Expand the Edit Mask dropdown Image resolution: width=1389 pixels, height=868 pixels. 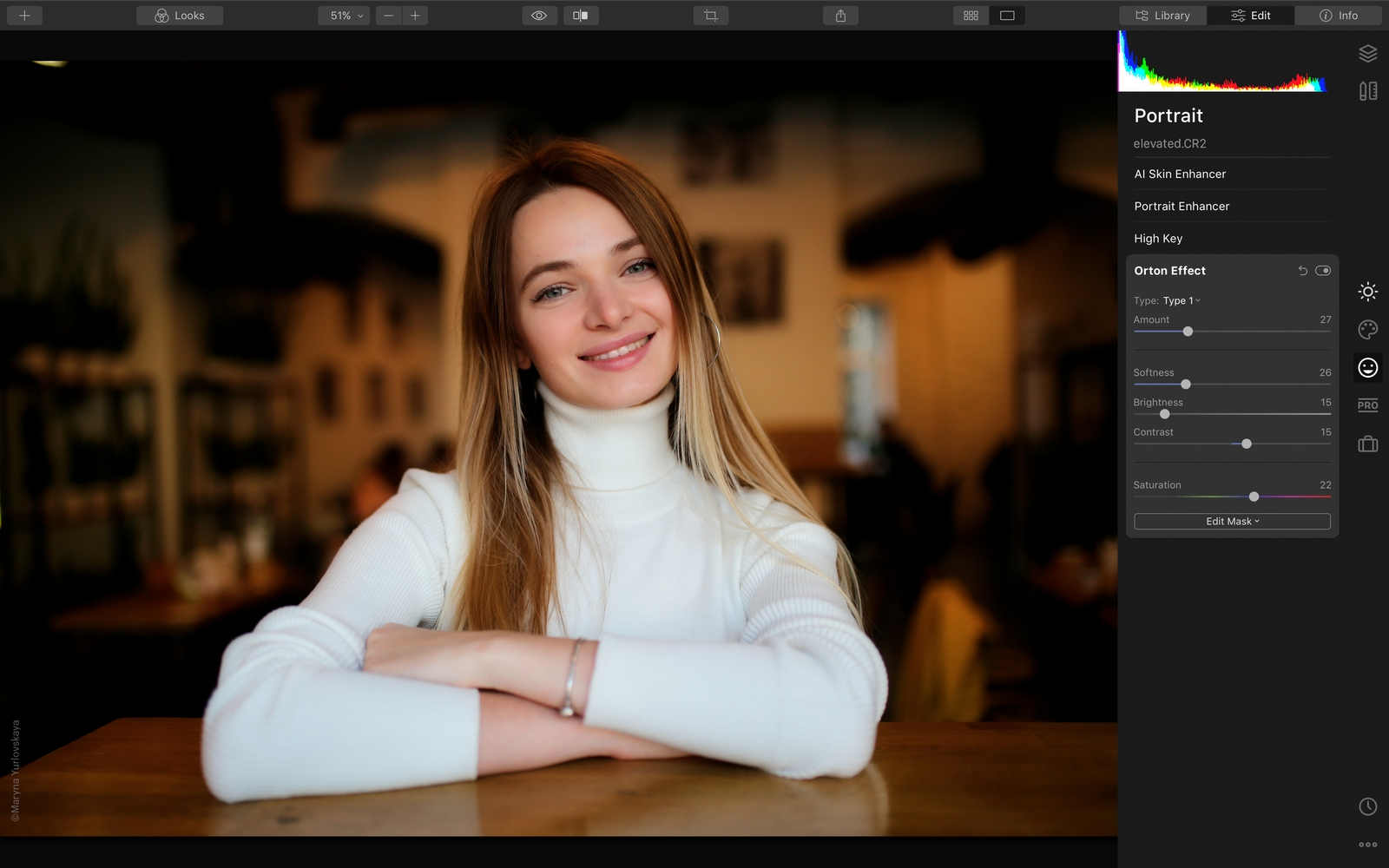1231,522
